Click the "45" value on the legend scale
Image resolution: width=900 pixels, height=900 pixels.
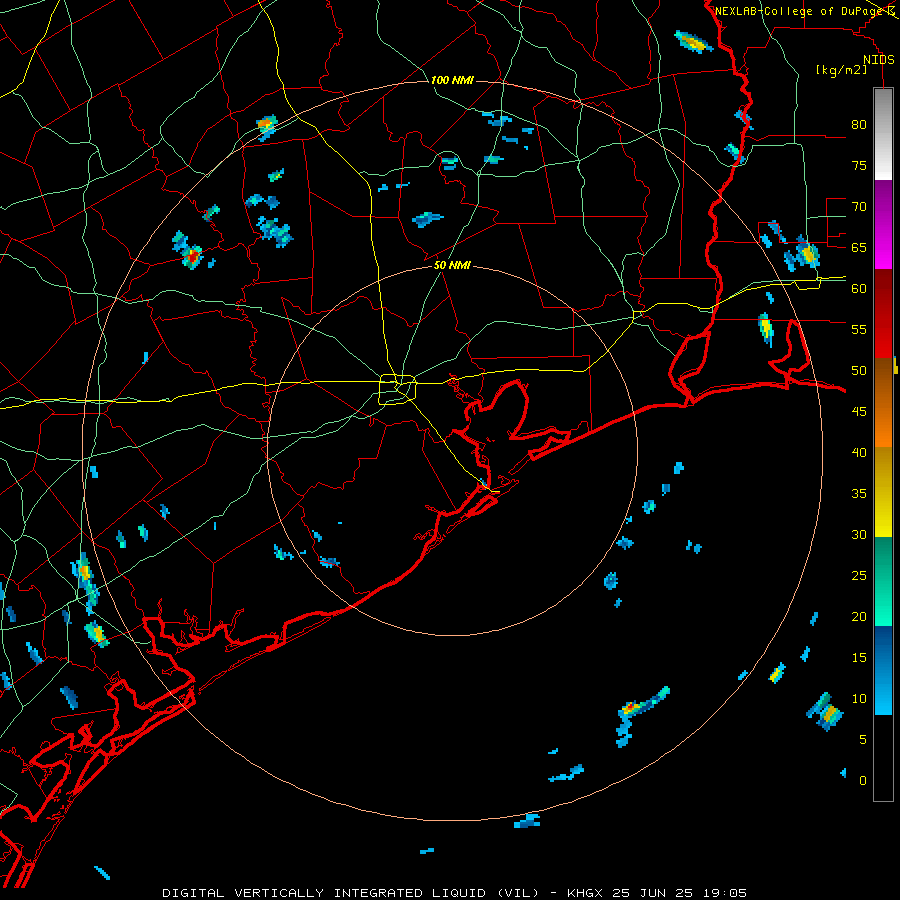[859, 412]
